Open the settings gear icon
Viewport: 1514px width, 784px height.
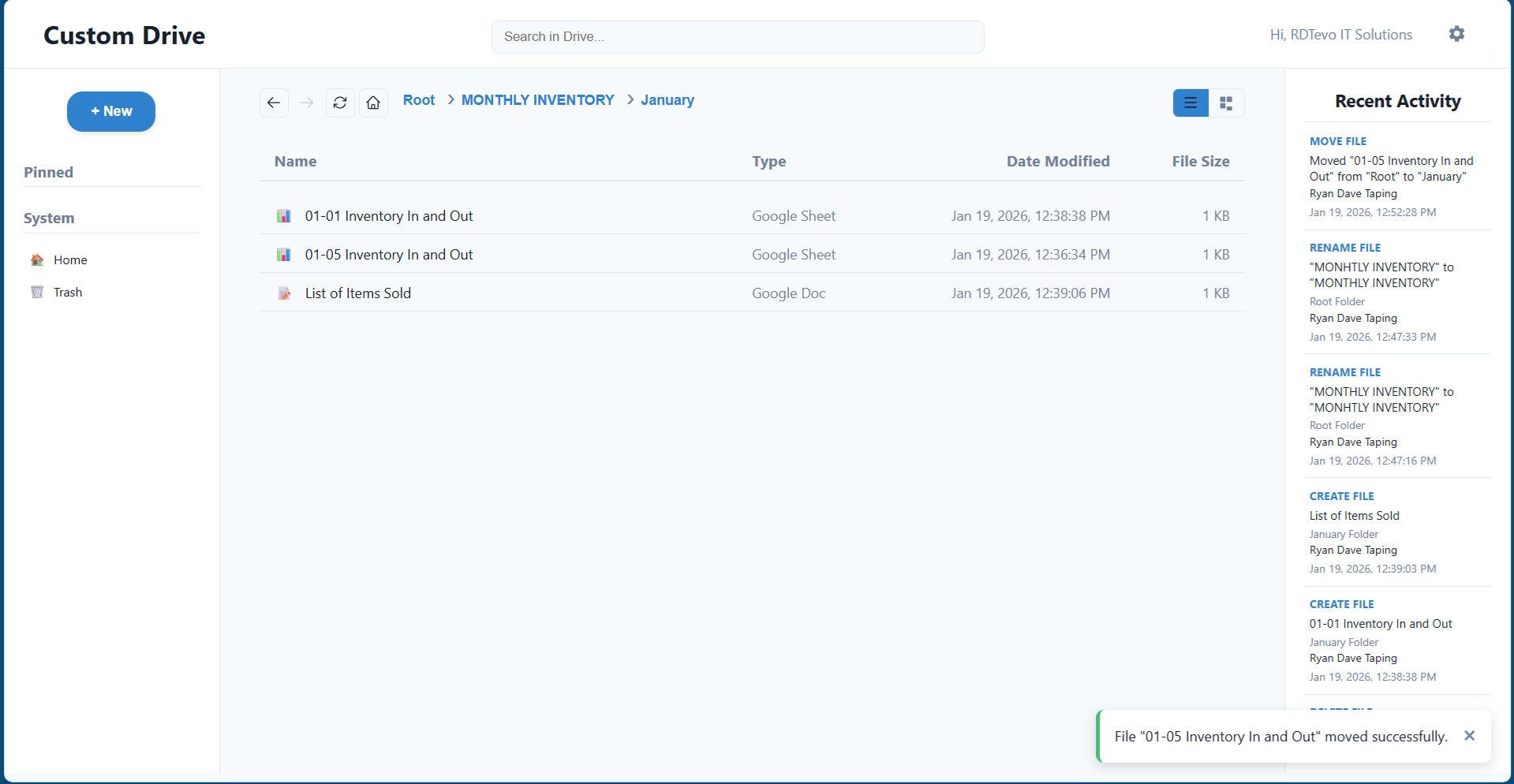tap(1456, 34)
